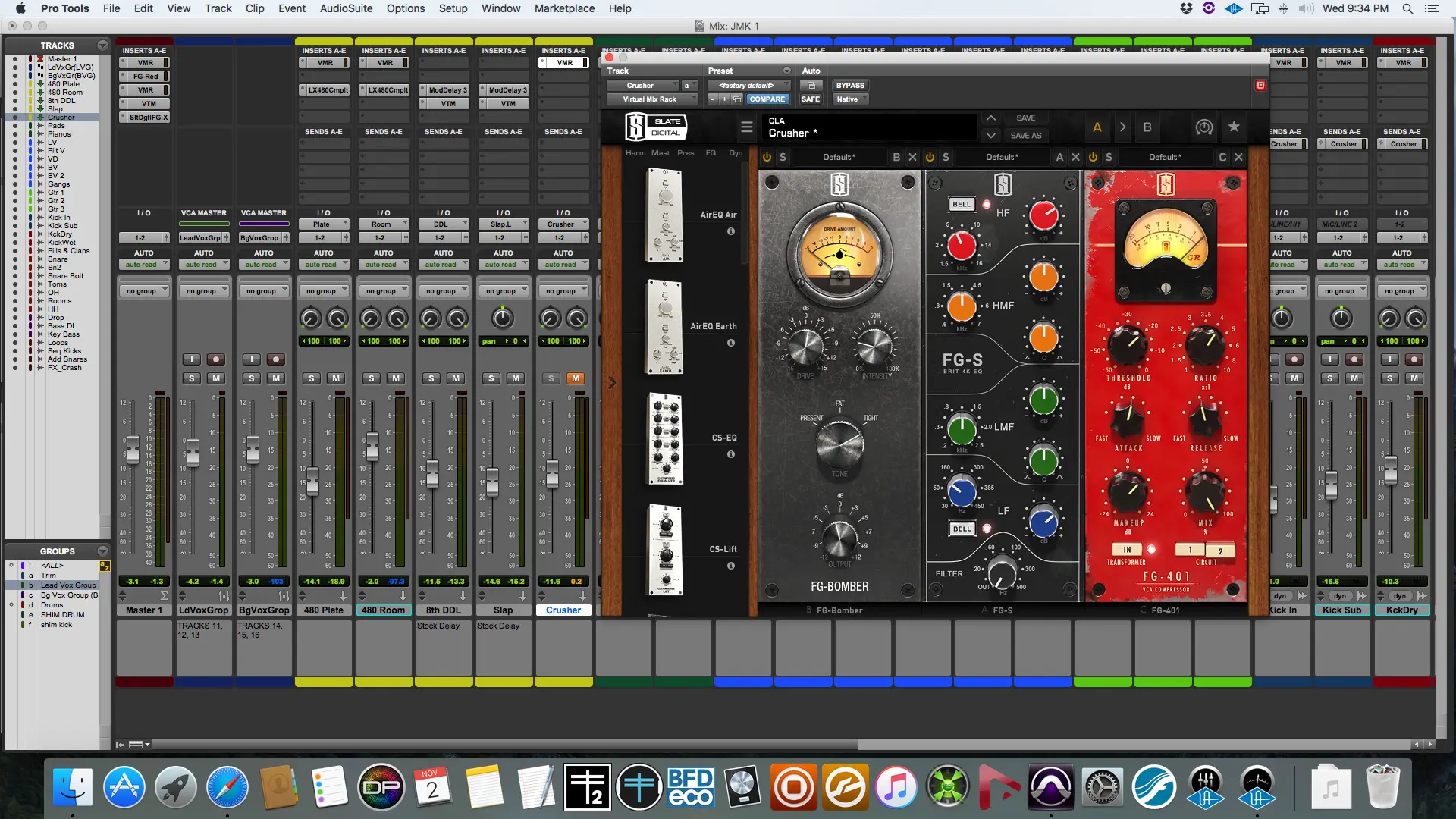Click the gauge icon beside the B preset
1456x819 pixels.
[x=1203, y=127]
